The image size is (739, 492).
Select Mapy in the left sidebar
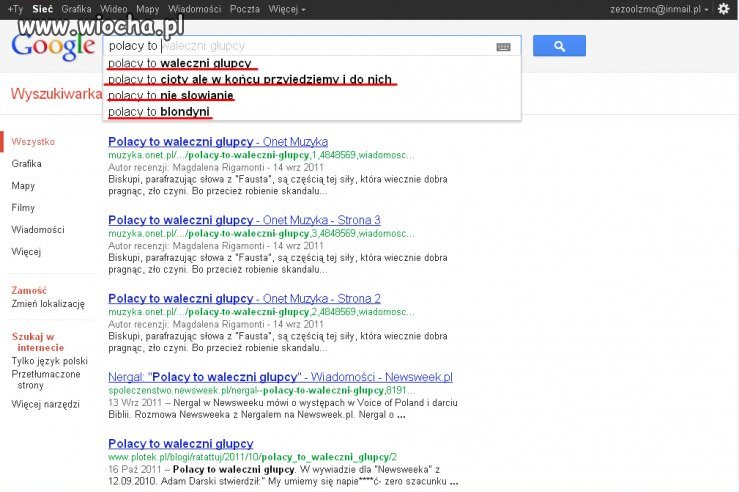point(23,186)
